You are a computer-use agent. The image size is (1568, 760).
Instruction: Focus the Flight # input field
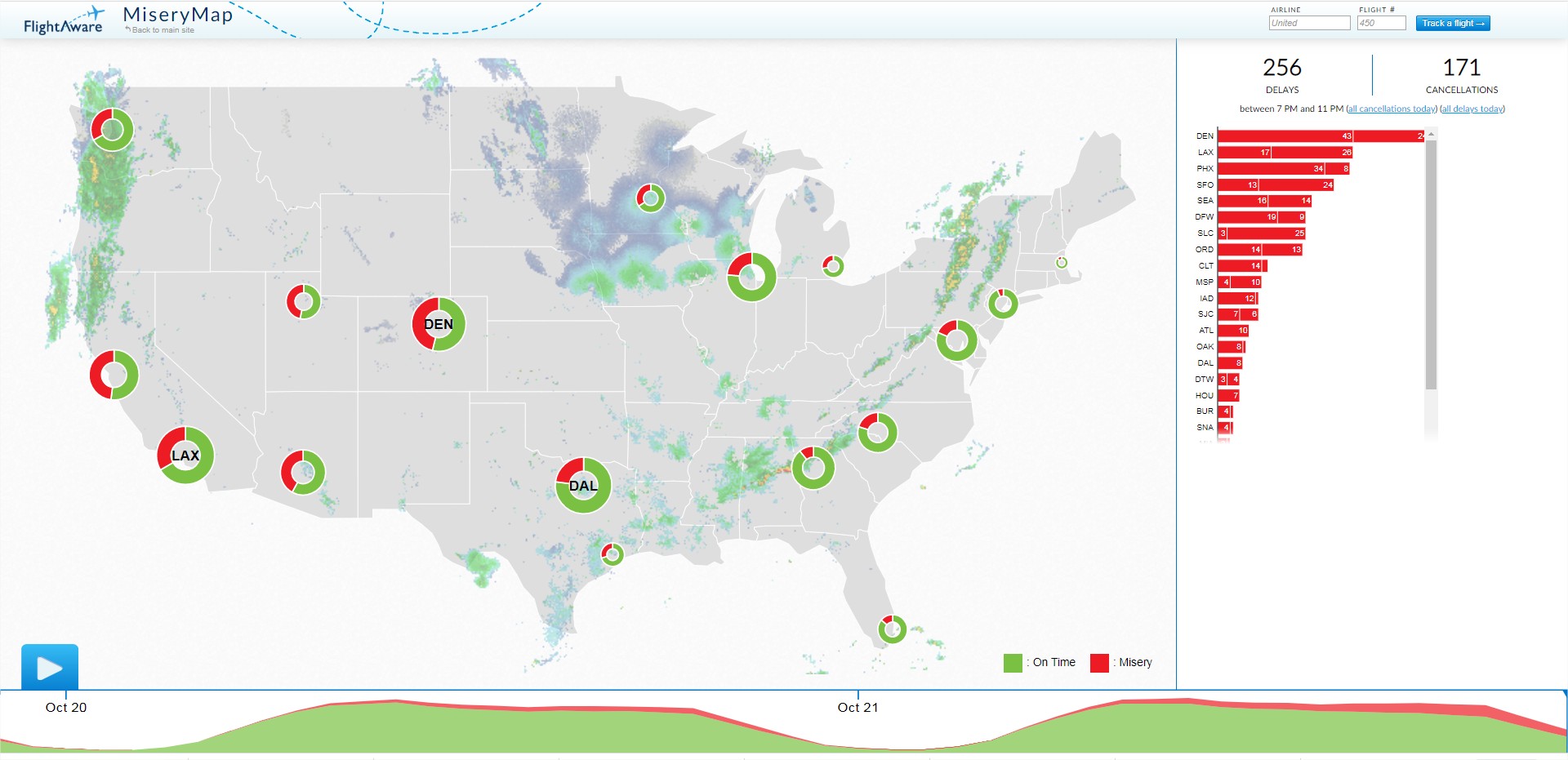click(1381, 23)
